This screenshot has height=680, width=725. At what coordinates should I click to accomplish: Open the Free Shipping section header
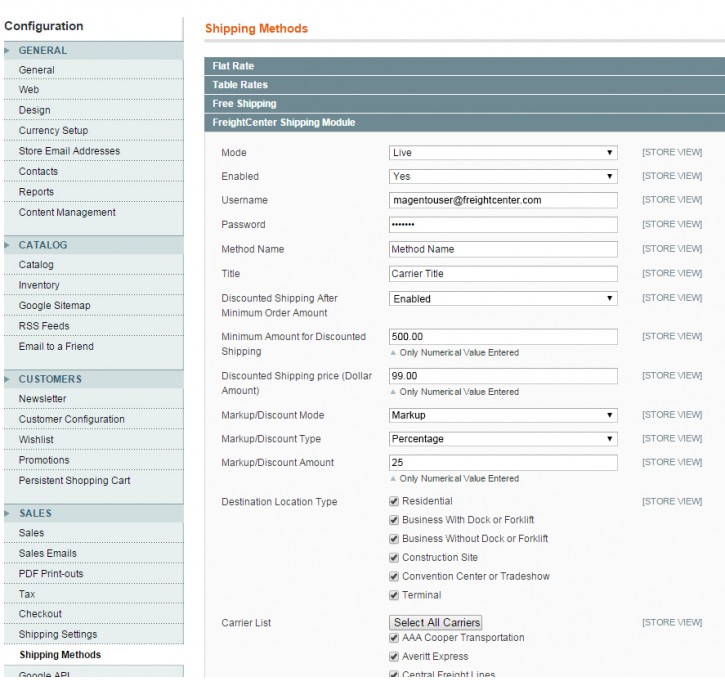click(244, 104)
